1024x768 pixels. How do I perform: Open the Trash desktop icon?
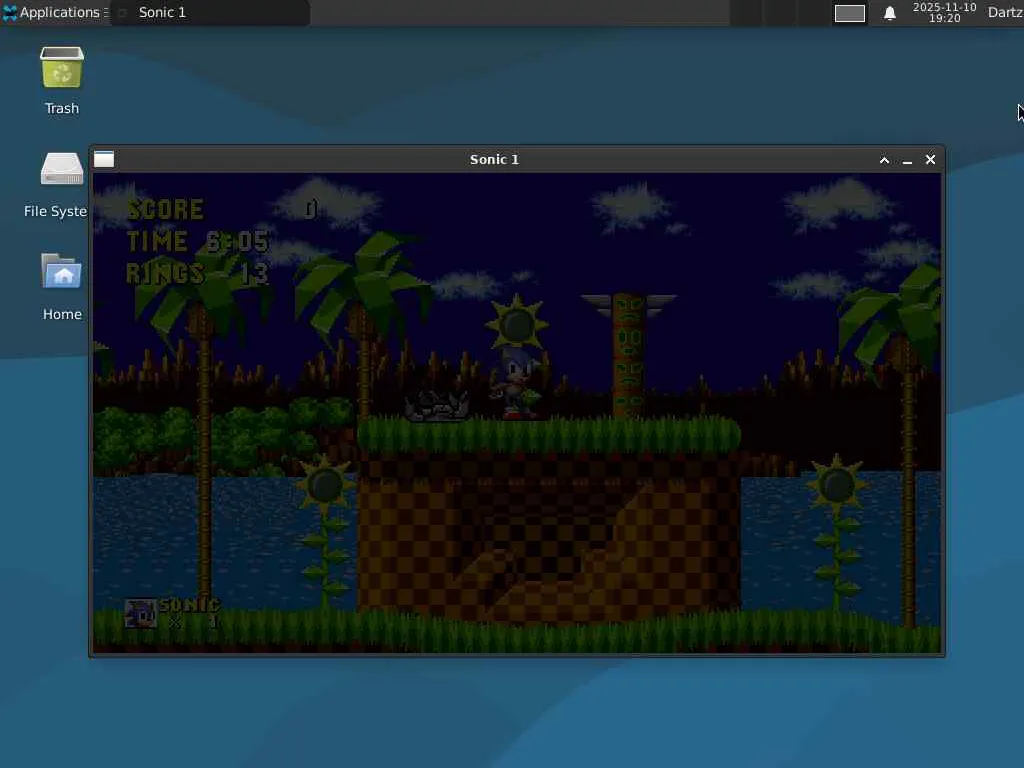[x=62, y=81]
